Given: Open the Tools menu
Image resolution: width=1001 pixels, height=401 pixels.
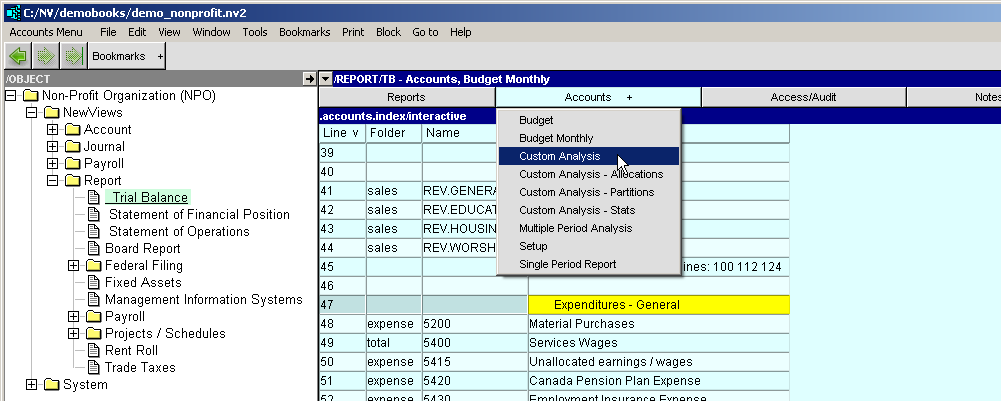Looking at the screenshot, I should pos(254,32).
